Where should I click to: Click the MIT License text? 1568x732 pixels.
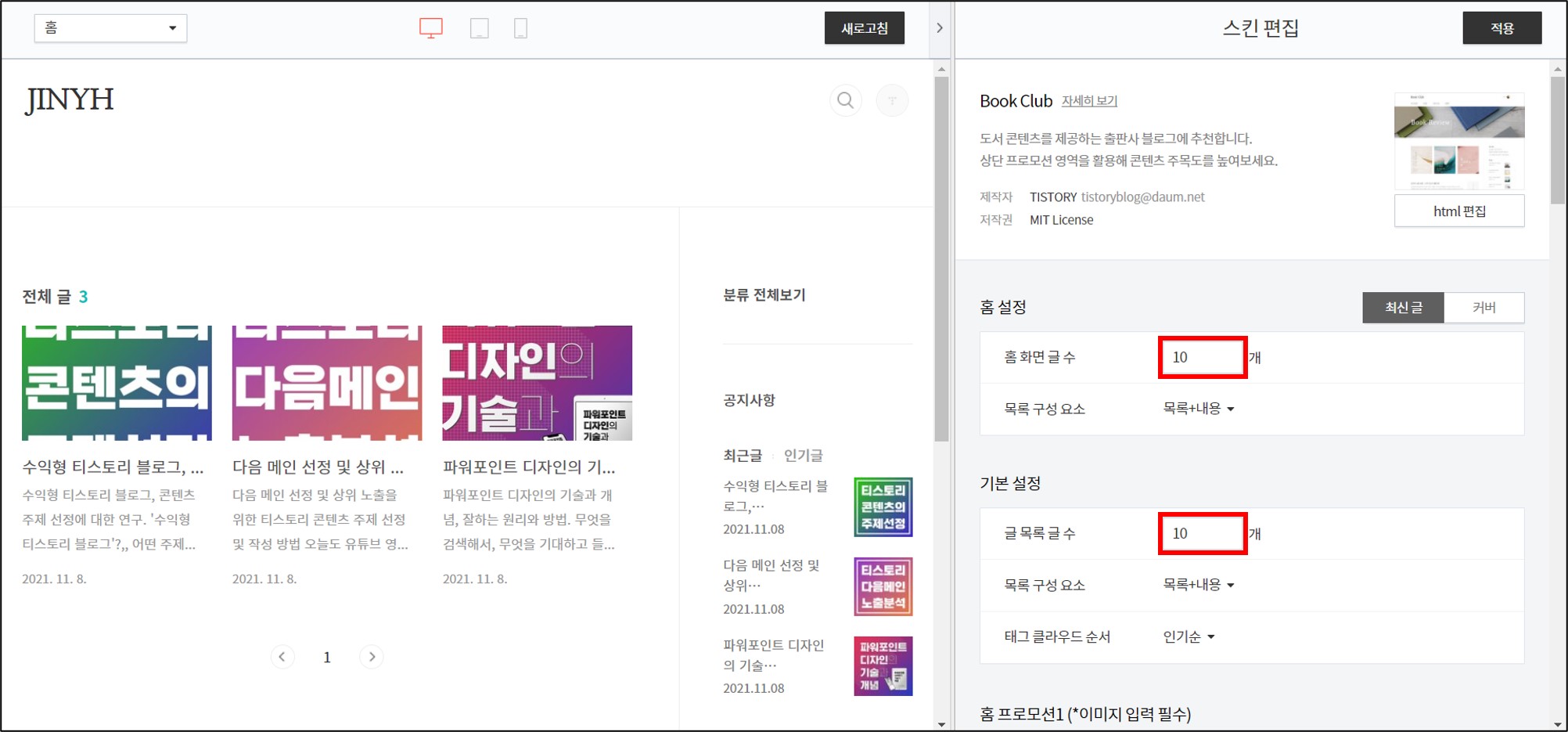click(1061, 220)
